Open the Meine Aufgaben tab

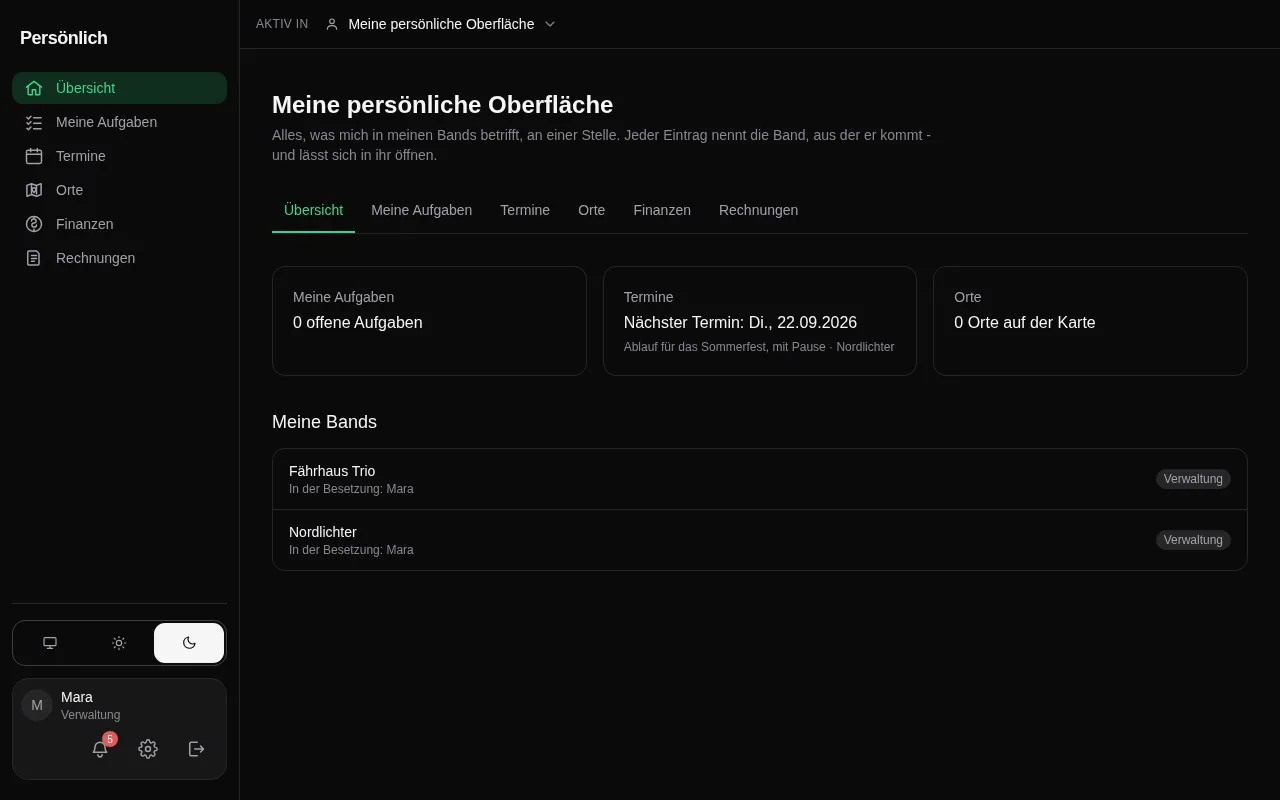click(x=421, y=210)
